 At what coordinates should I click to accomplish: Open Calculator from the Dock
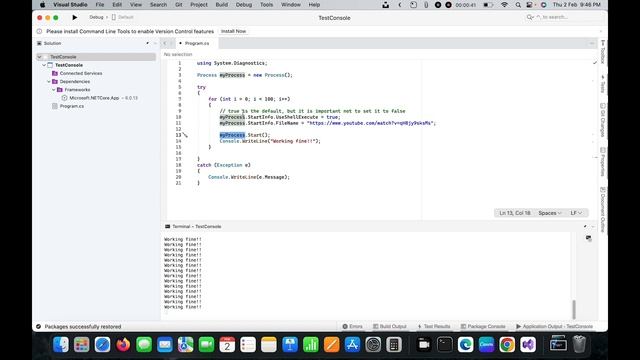[x=394, y=345]
